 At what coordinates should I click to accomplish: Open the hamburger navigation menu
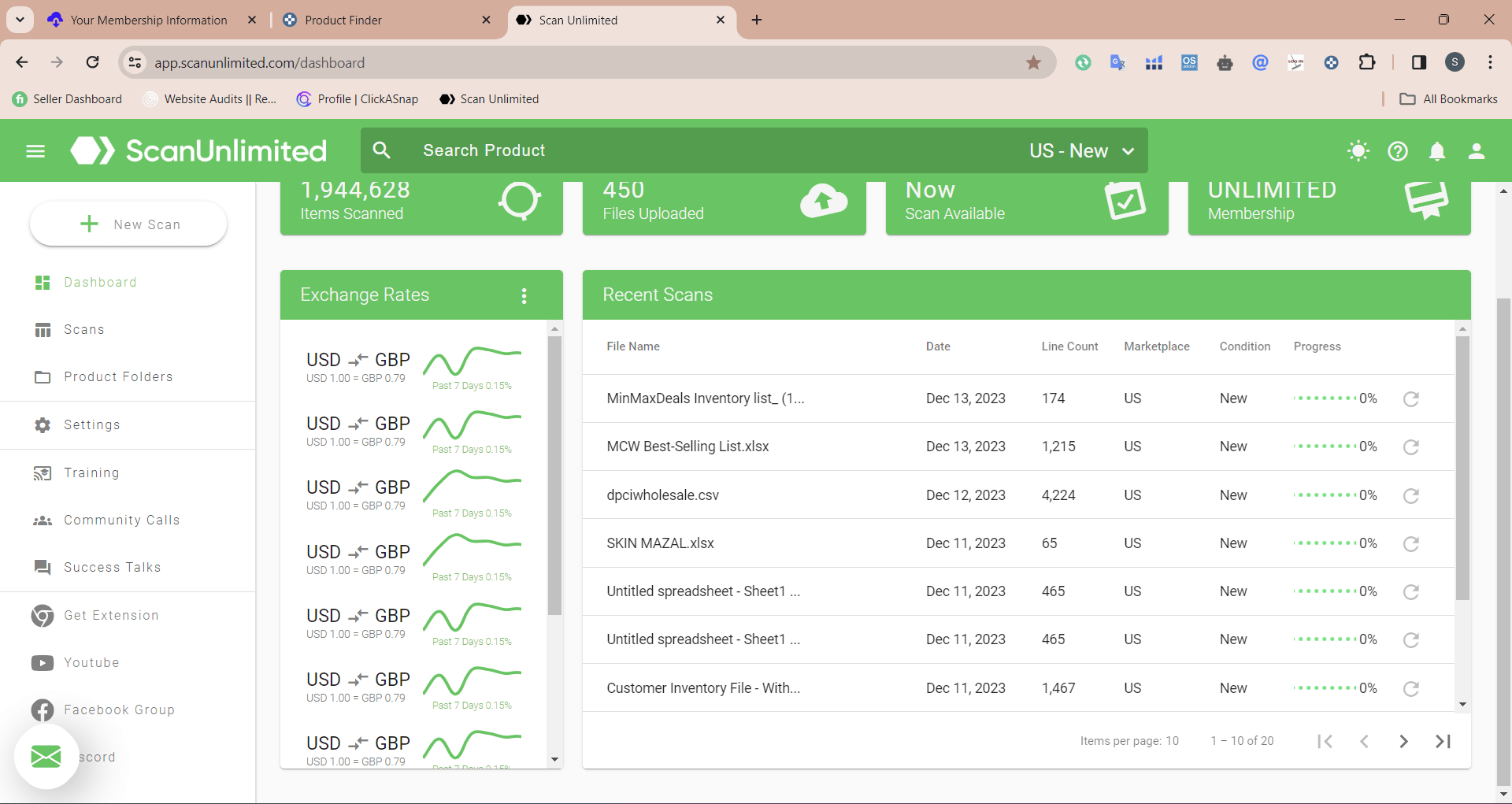(35, 150)
